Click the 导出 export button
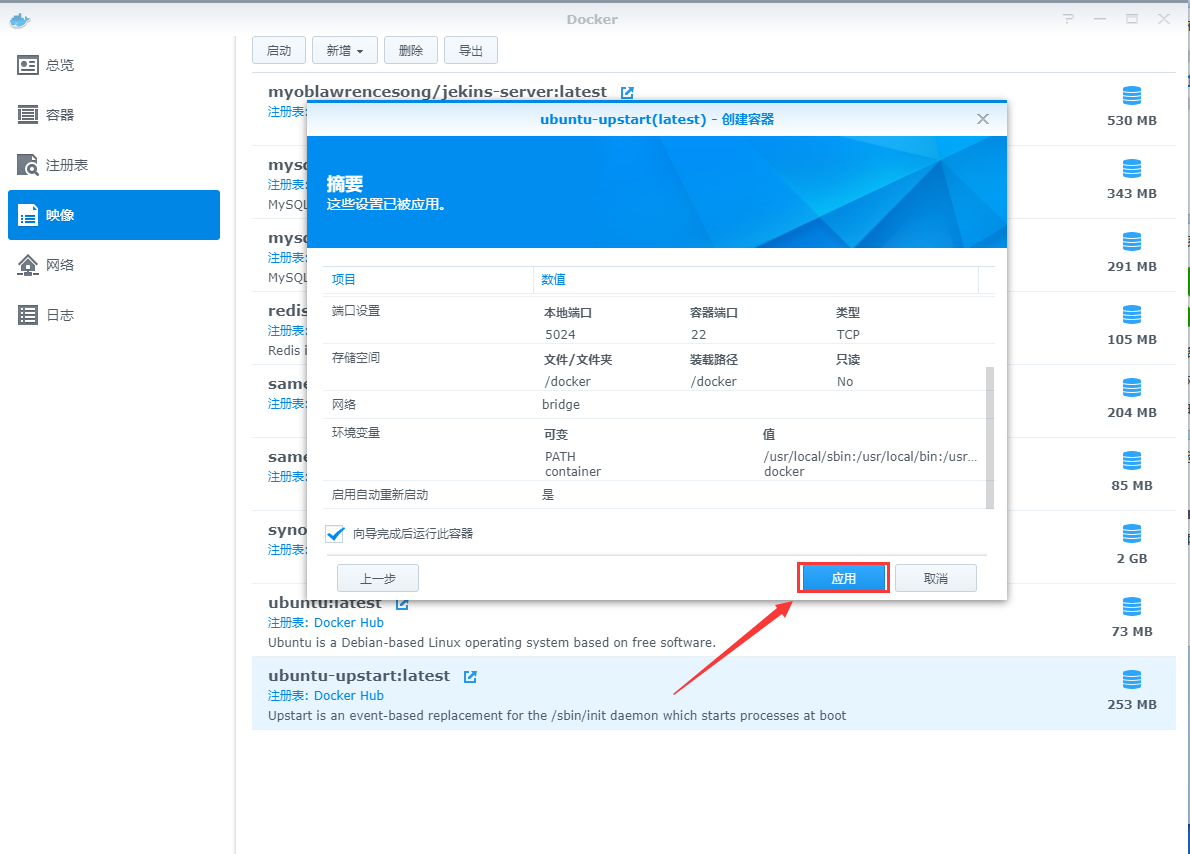 point(470,50)
